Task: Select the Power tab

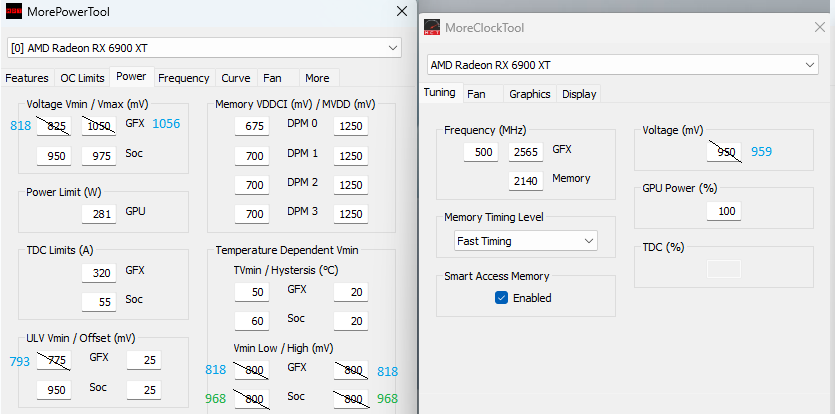Action: pos(132,76)
